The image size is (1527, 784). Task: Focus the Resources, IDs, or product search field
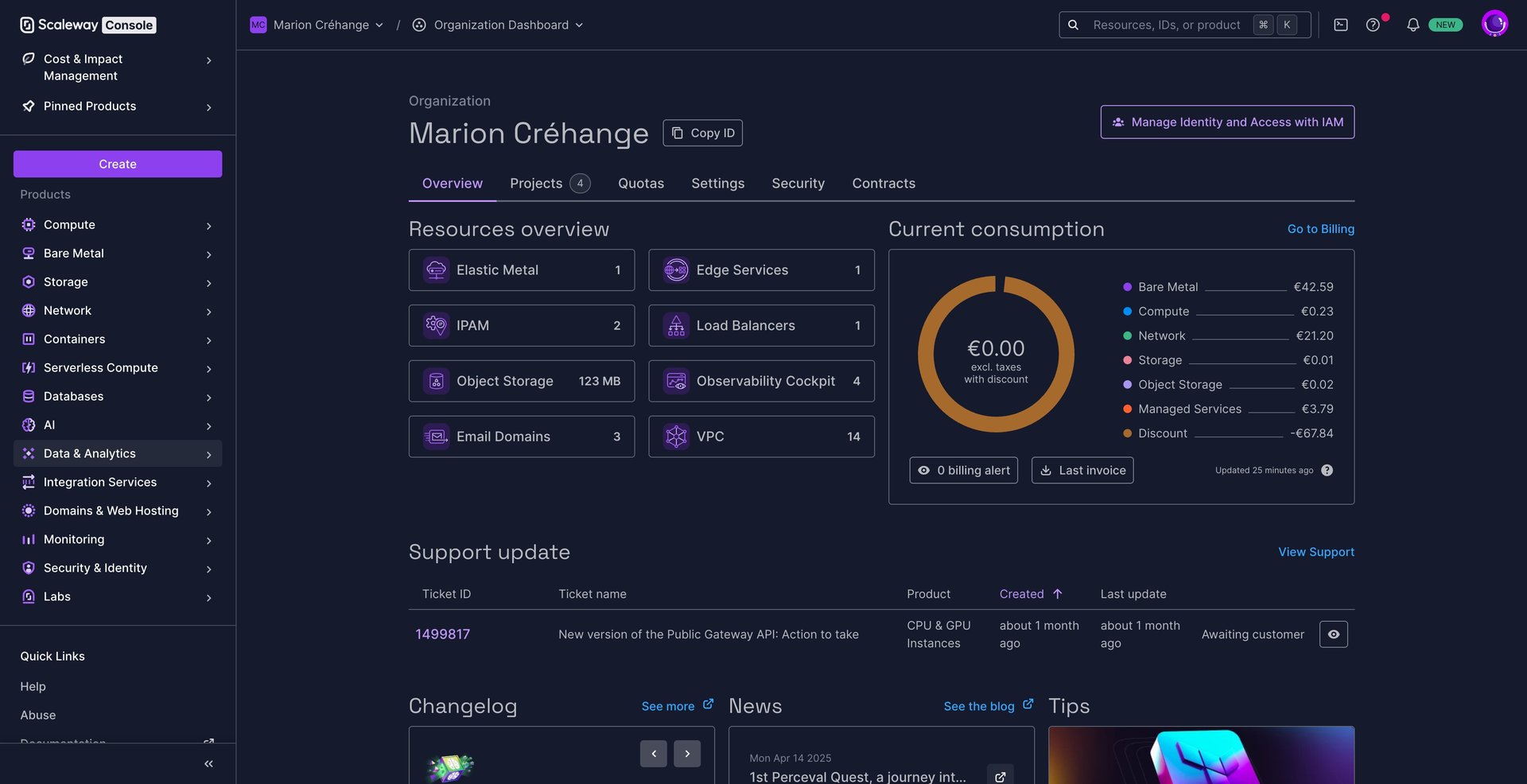[1166, 25]
